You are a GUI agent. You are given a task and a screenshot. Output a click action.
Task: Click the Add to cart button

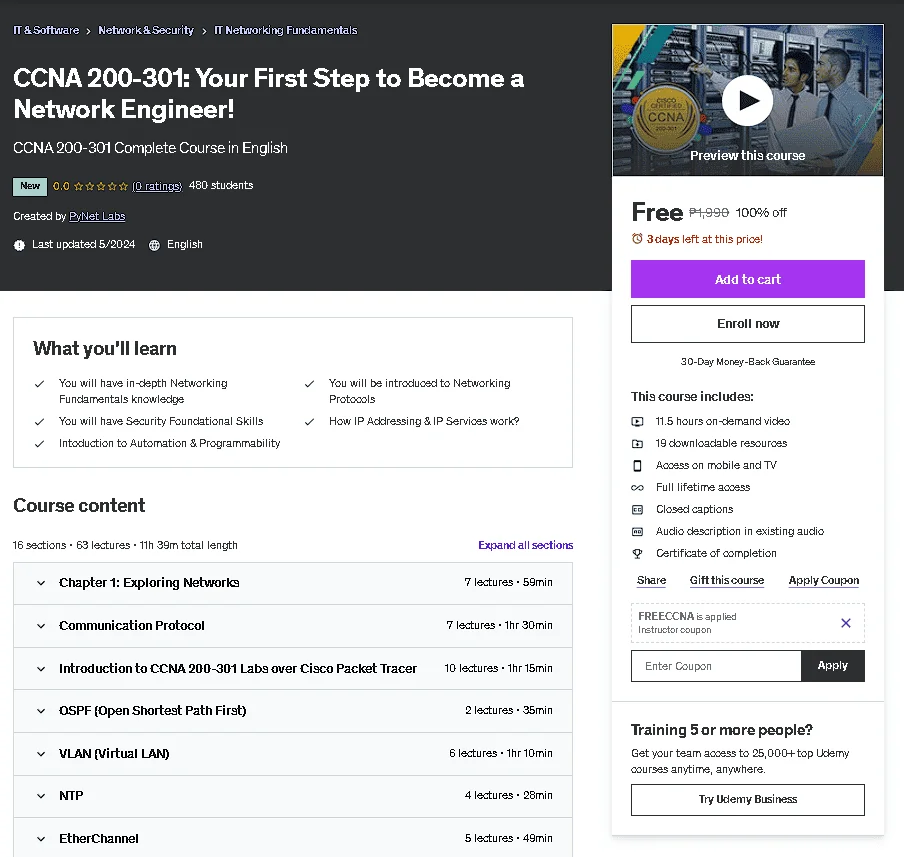(747, 279)
